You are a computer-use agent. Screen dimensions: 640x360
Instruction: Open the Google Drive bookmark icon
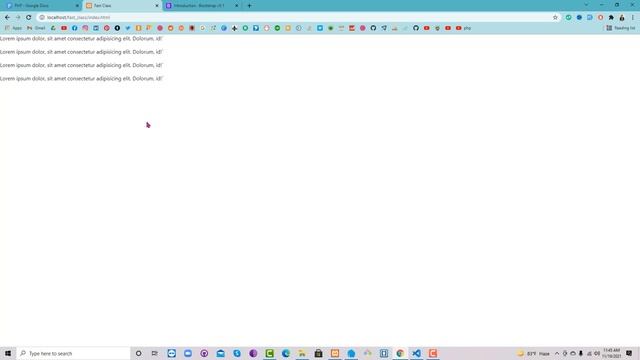53,28
